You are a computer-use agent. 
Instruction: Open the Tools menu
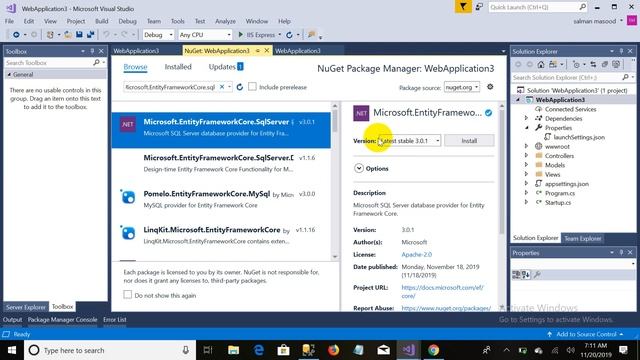178,21
